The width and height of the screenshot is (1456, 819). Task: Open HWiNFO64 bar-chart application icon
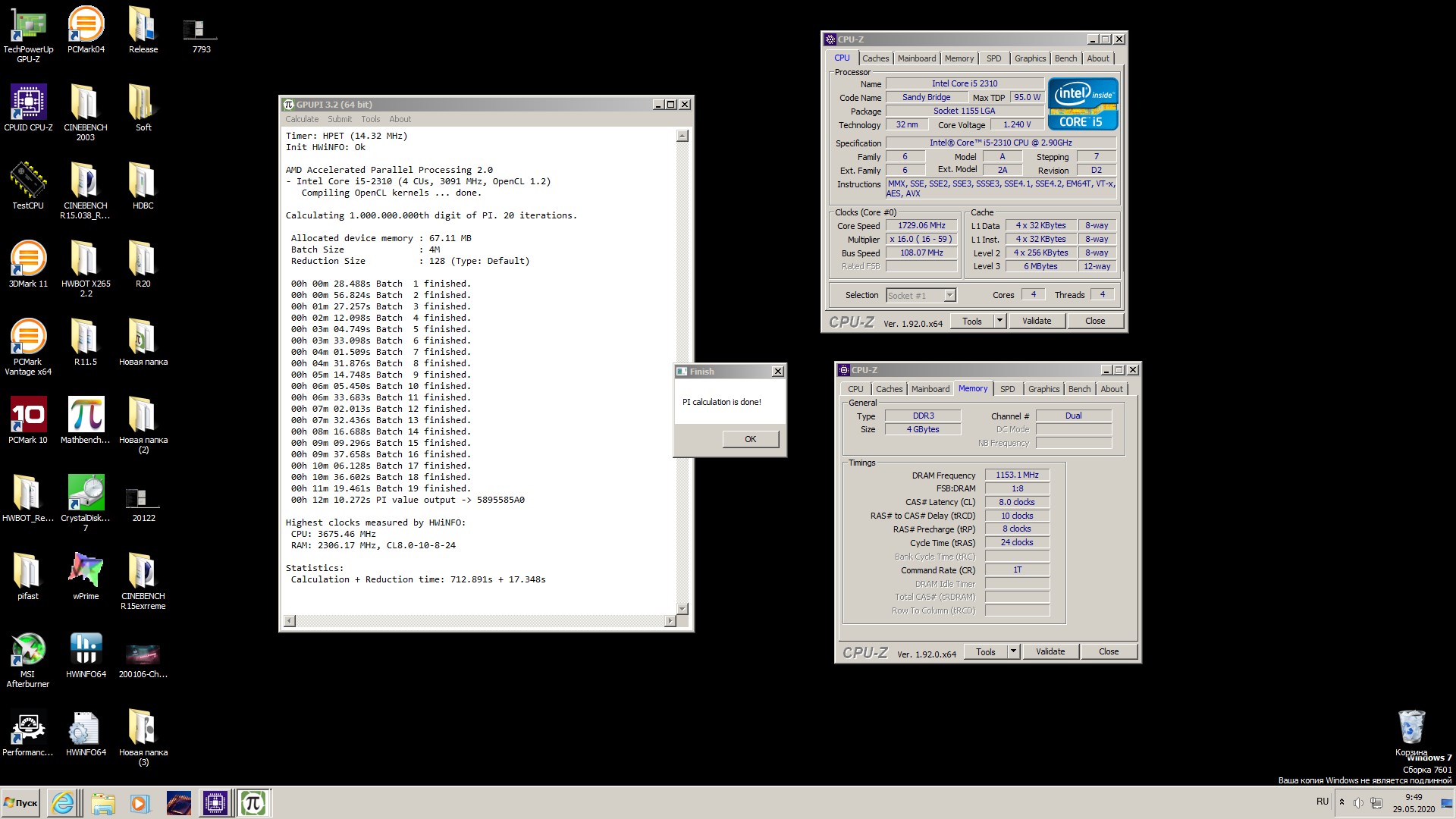pyautogui.click(x=86, y=654)
